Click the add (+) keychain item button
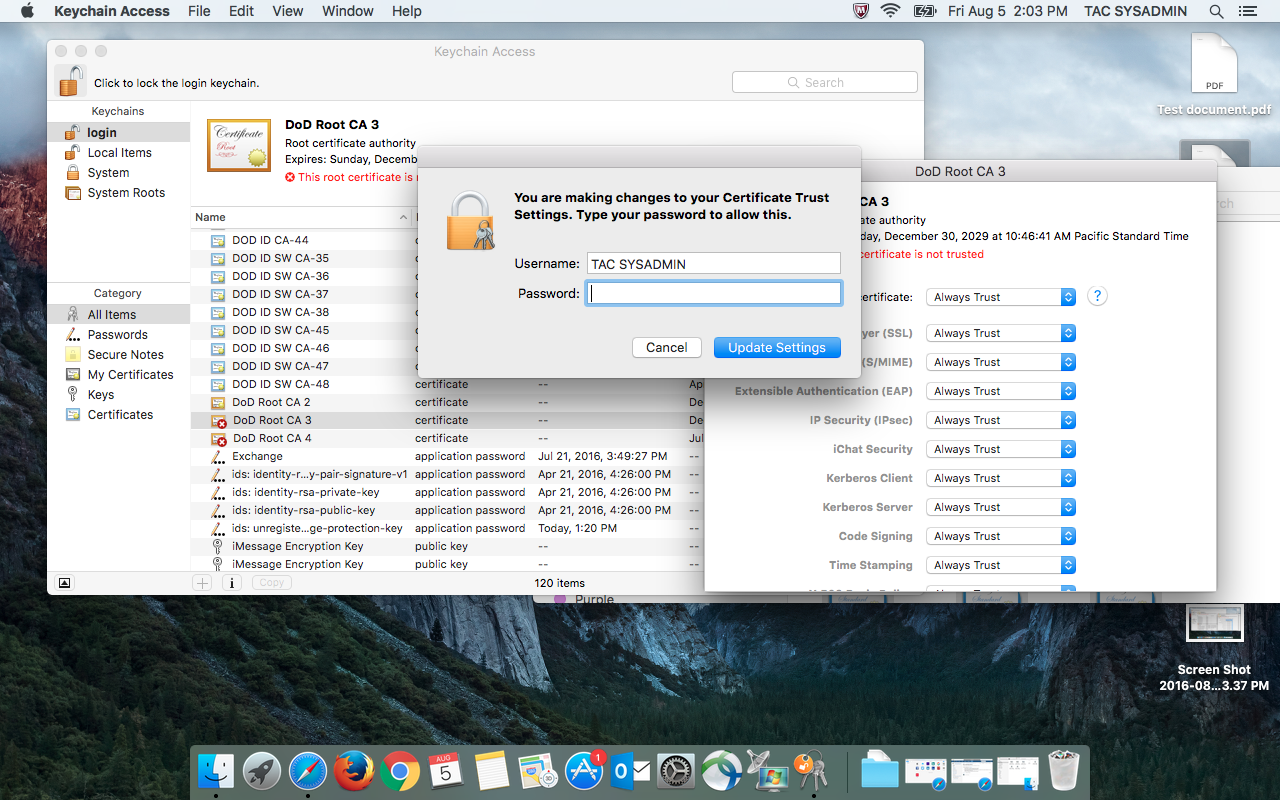Image resolution: width=1280 pixels, height=800 pixels. pyautogui.click(x=202, y=582)
